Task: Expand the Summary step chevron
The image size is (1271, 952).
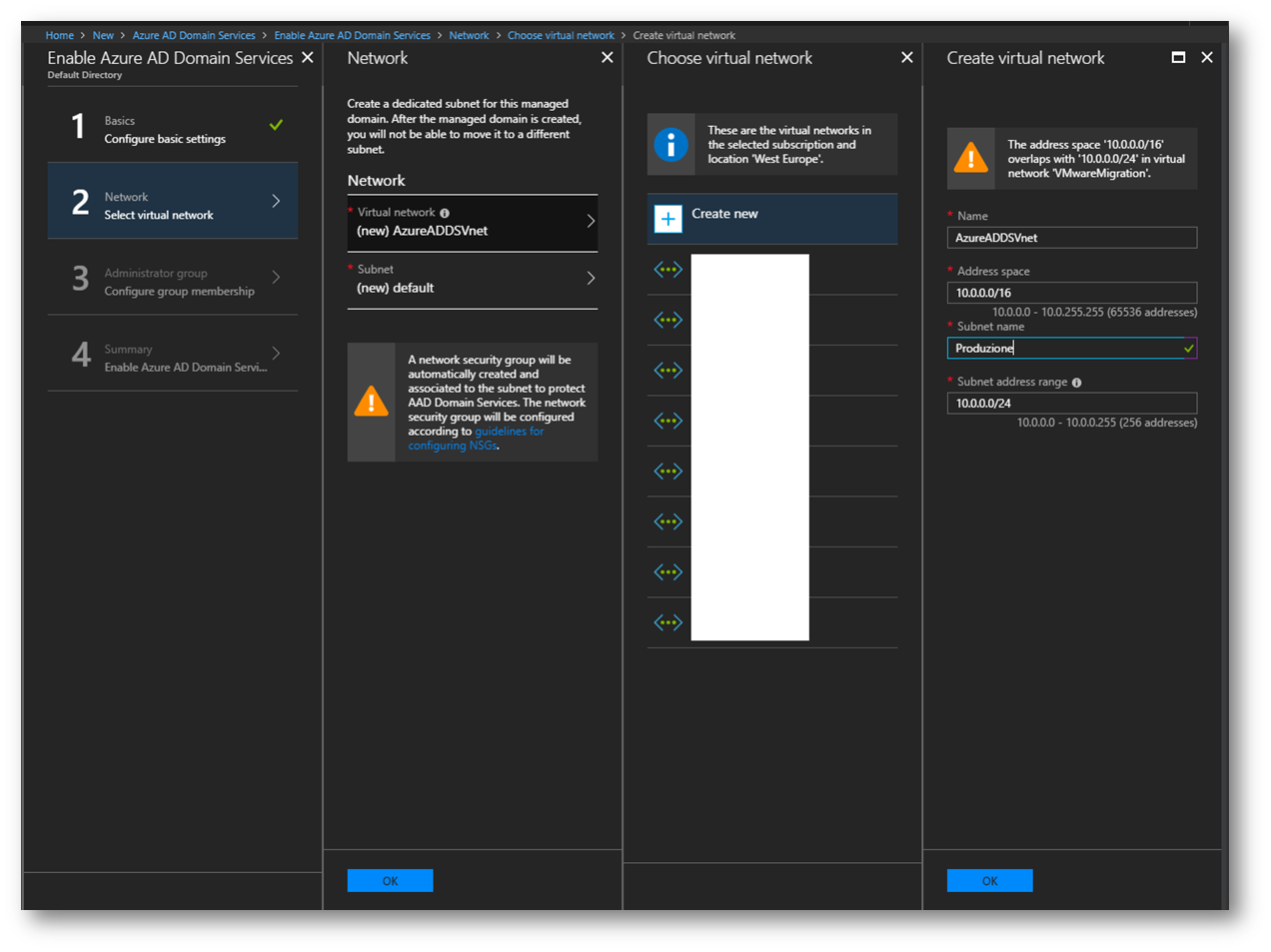Action: pos(277,353)
